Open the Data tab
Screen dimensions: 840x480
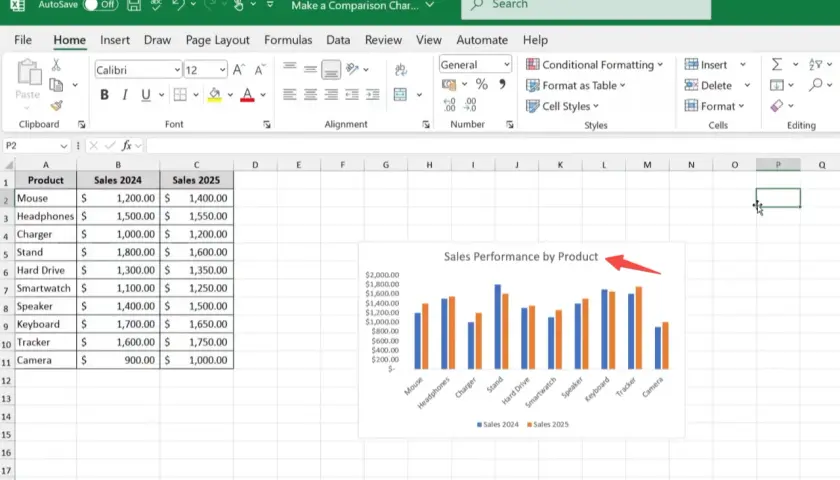tap(338, 40)
